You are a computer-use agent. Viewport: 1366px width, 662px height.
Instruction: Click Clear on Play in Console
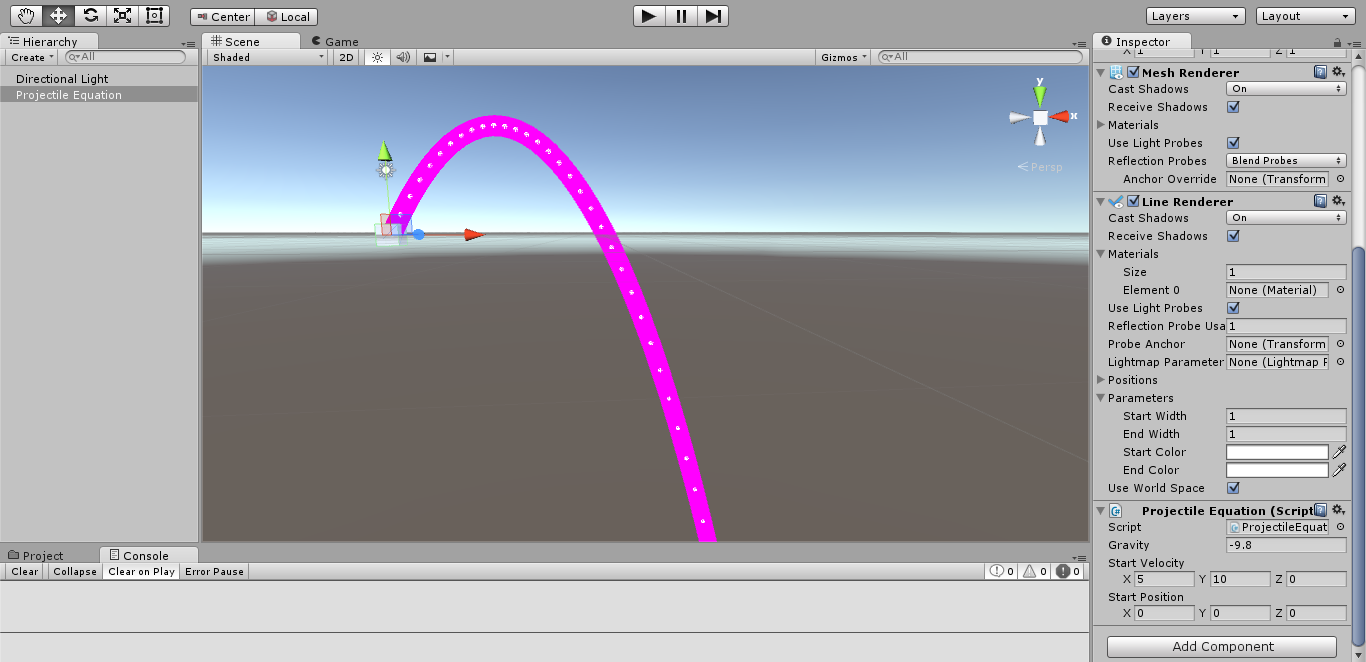[x=140, y=571]
